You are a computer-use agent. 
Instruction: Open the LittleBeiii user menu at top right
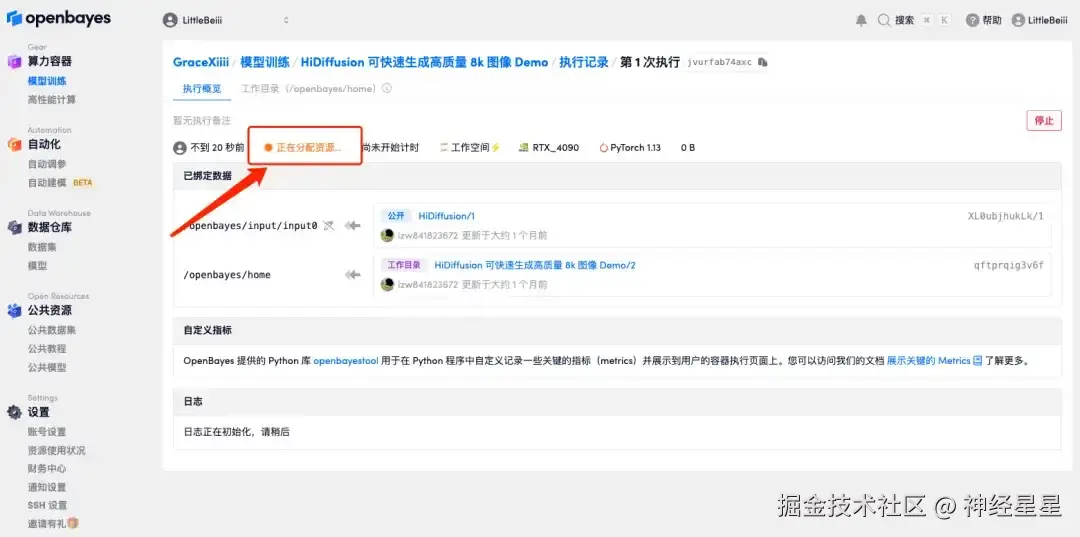[x=1039, y=21]
